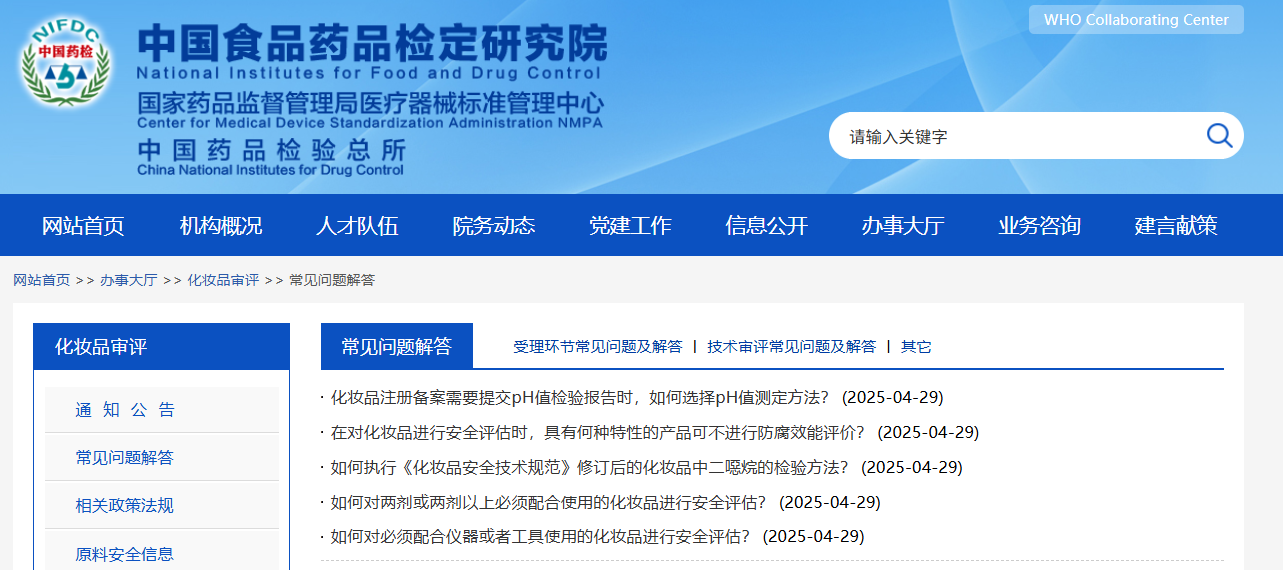
Task: Go to 网站首页 in navigation bar
Action: pyautogui.click(x=83, y=226)
